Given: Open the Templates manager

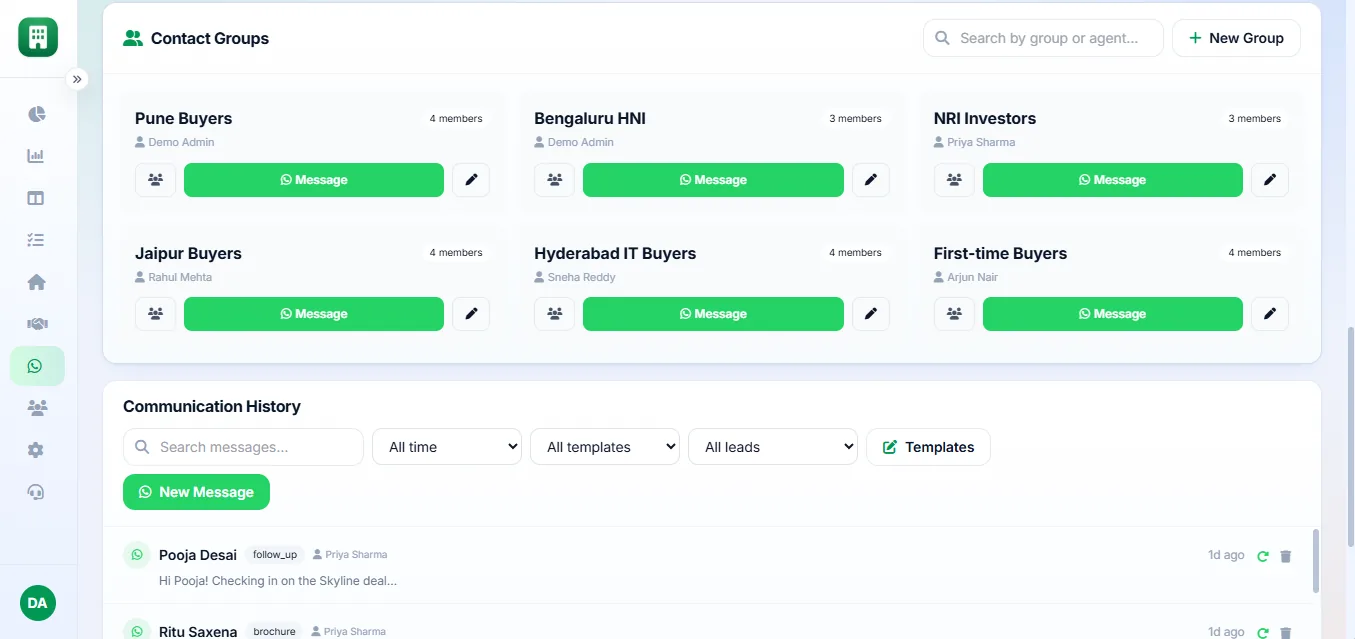Looking at the screenshot, I should pyautogui.click(x=928, y=447).
